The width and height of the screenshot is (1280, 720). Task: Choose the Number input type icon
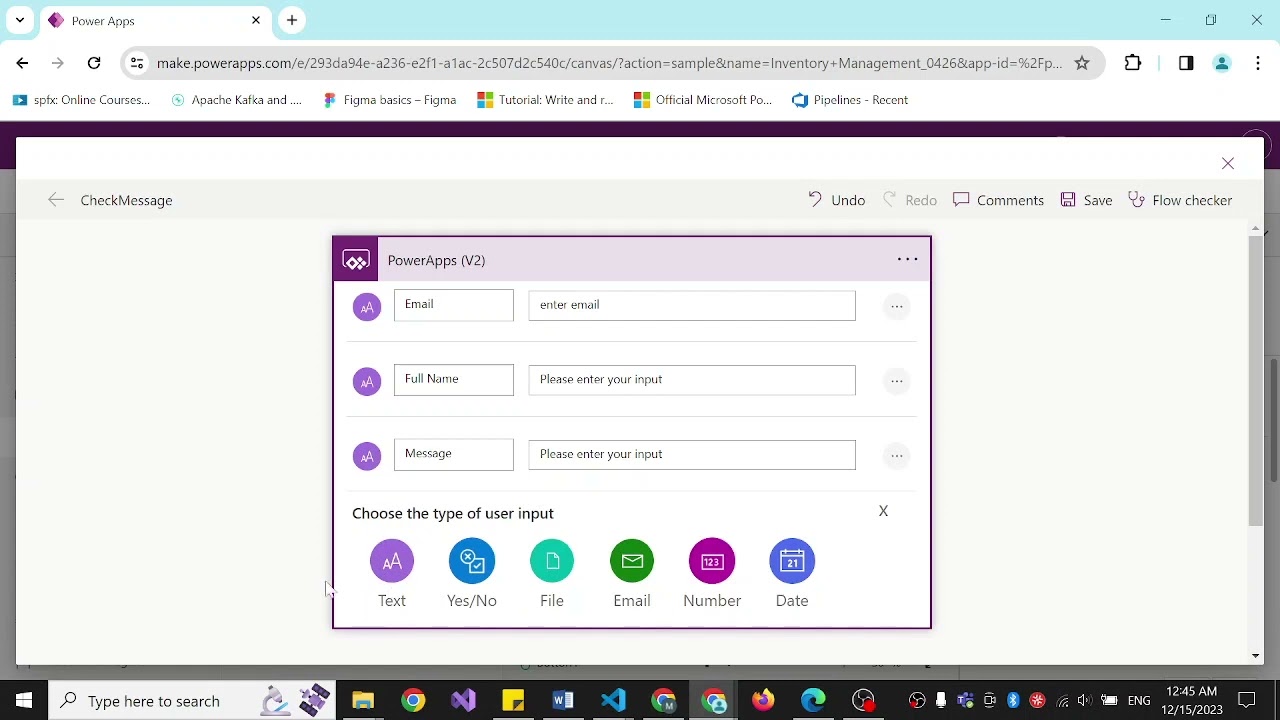(712, 561)
